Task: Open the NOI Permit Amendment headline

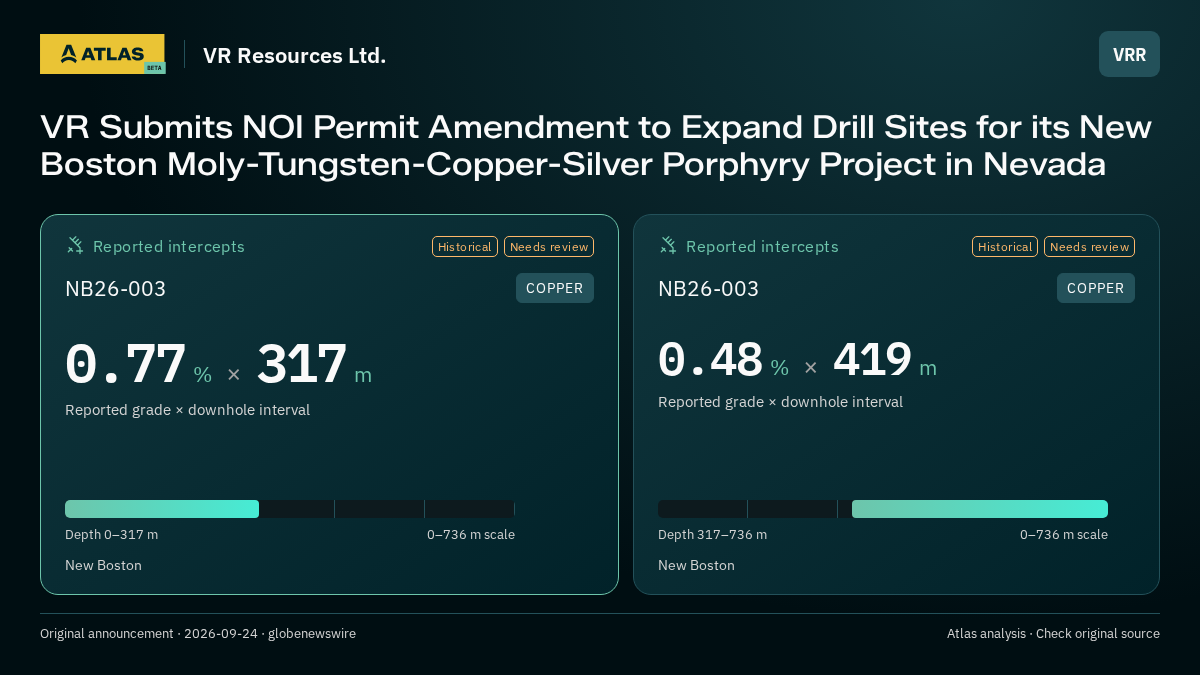Action: [596, 146]
